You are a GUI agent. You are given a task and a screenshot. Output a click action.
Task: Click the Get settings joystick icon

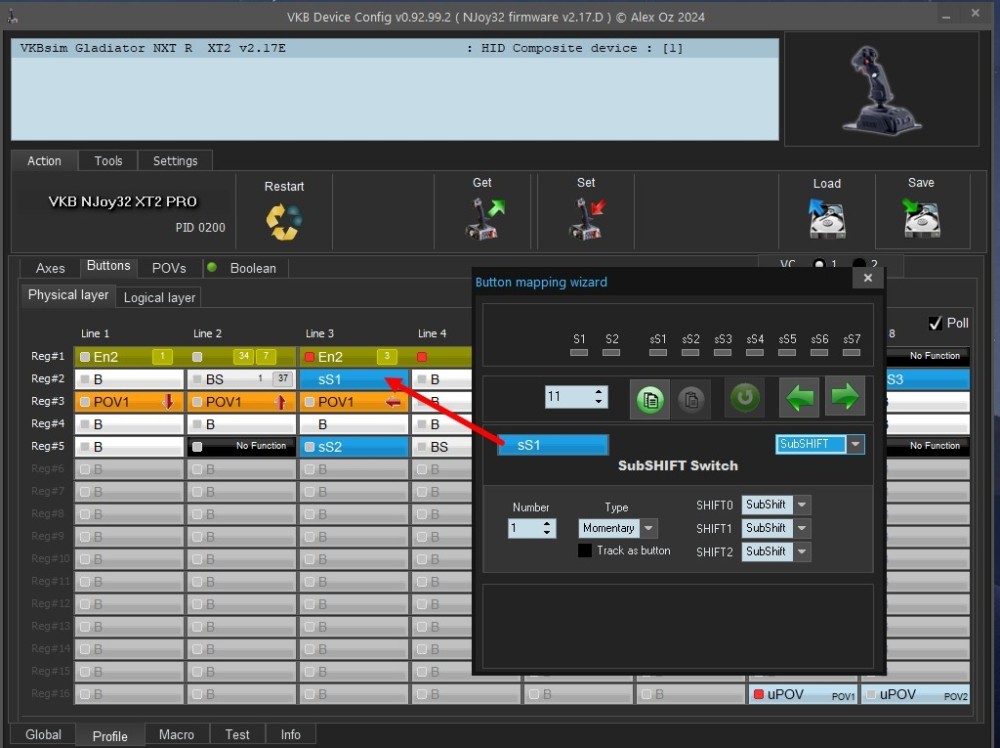click(483, 217)
